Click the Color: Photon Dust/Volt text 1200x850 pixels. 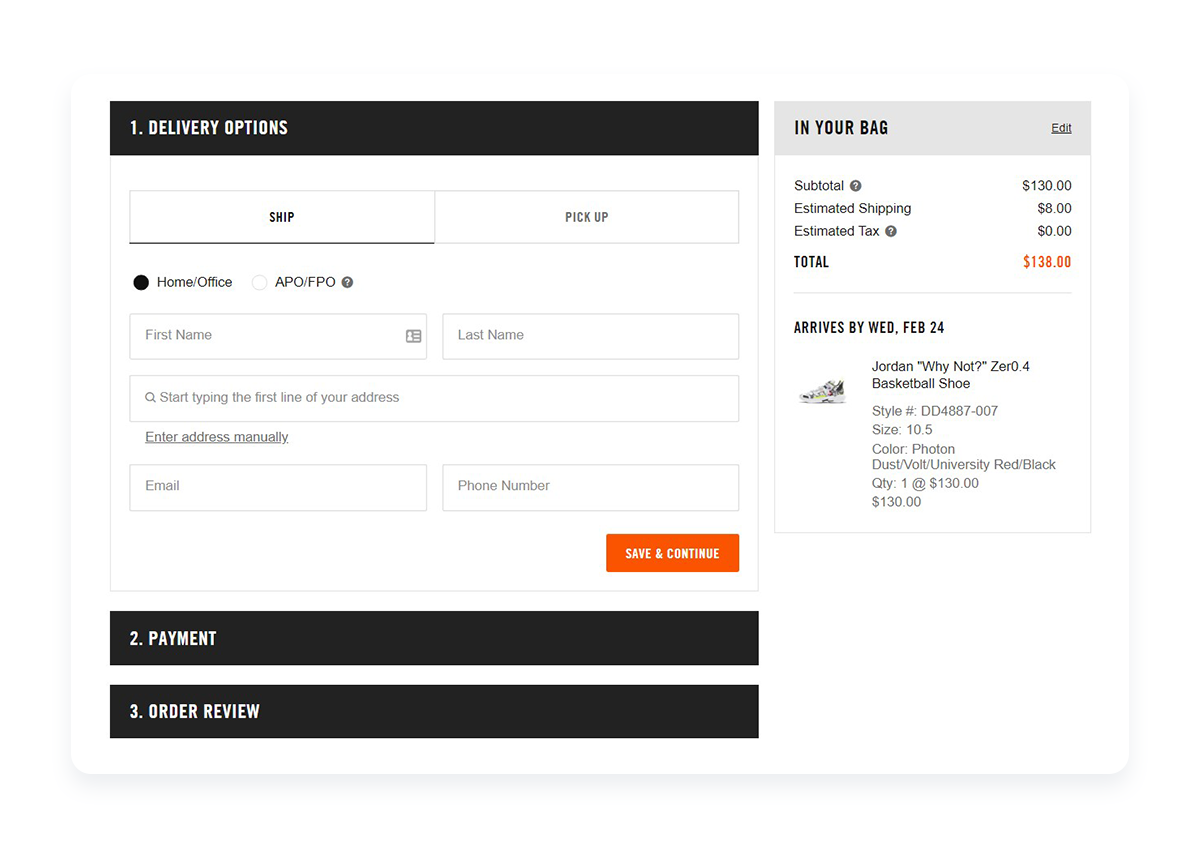coord(963,457)
